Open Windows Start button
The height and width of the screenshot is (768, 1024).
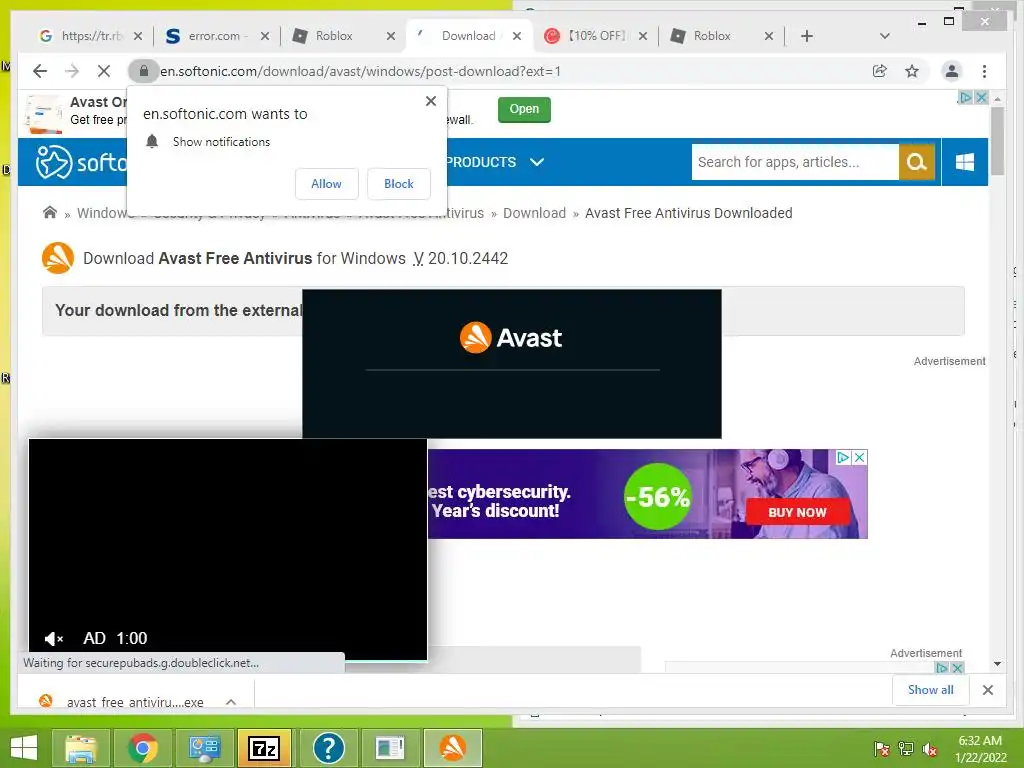(24, 748)
